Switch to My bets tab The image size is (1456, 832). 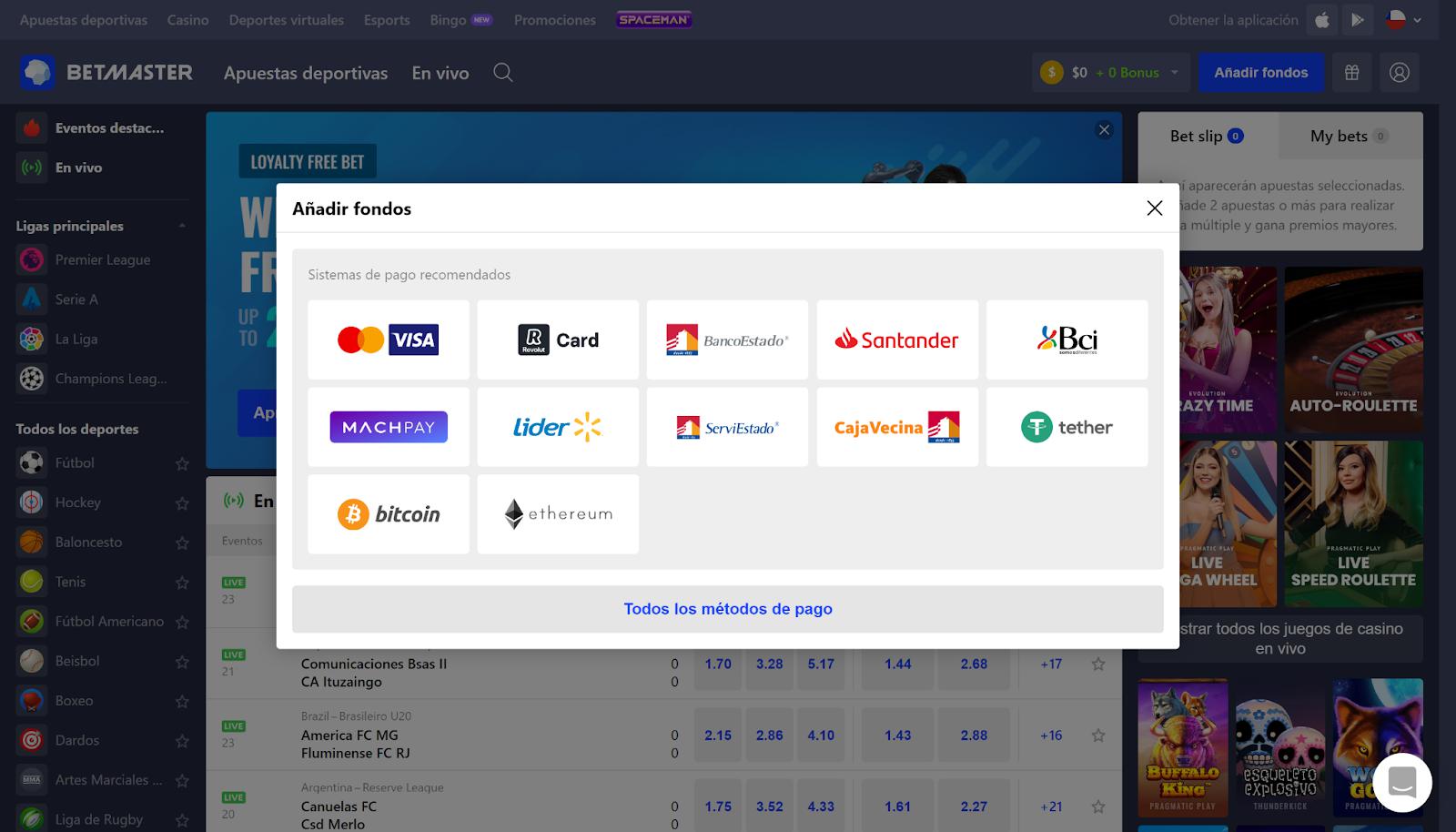pyautogui.click(x=1349, y=136)
